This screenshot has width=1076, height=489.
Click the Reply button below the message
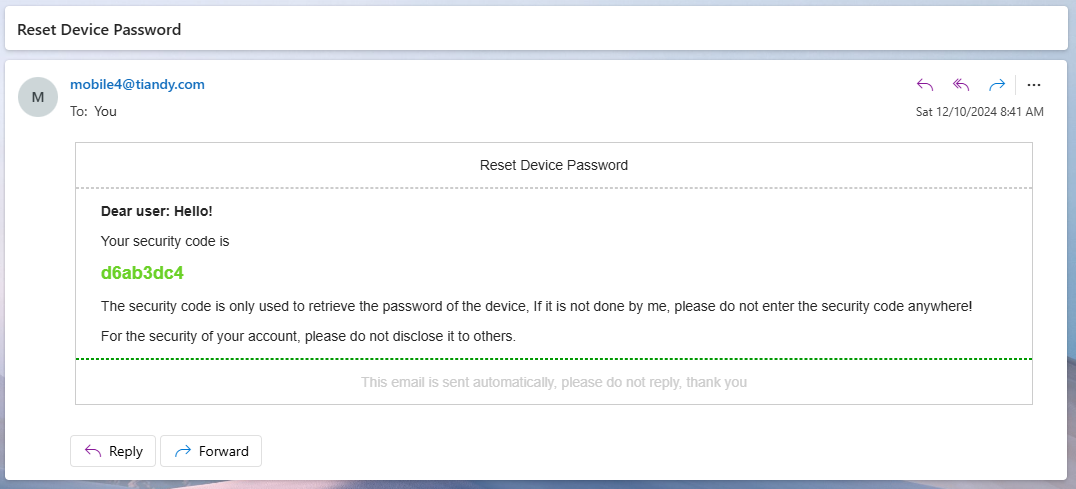(113, 451)
